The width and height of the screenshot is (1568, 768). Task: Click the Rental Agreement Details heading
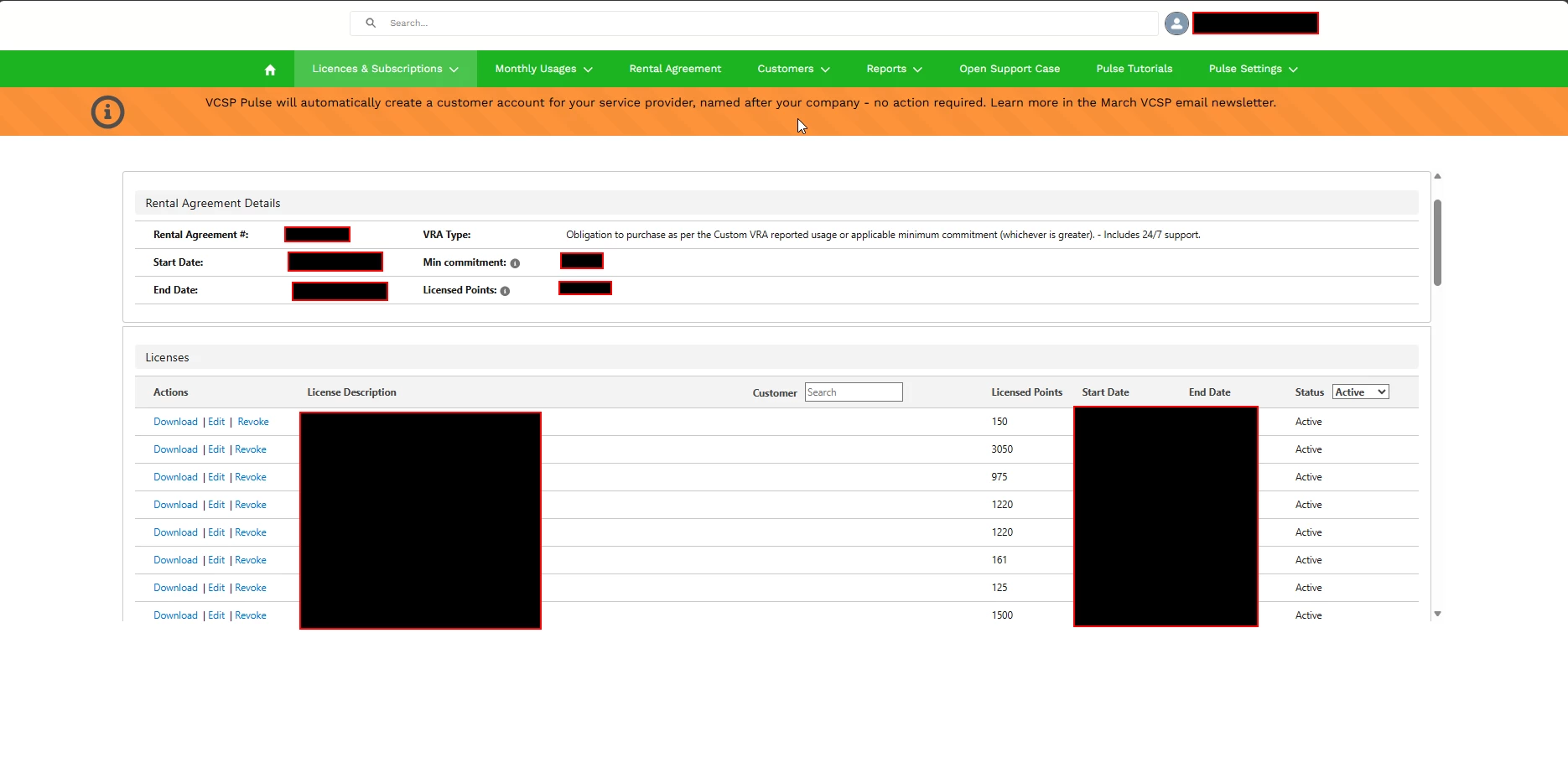point(213,203)
